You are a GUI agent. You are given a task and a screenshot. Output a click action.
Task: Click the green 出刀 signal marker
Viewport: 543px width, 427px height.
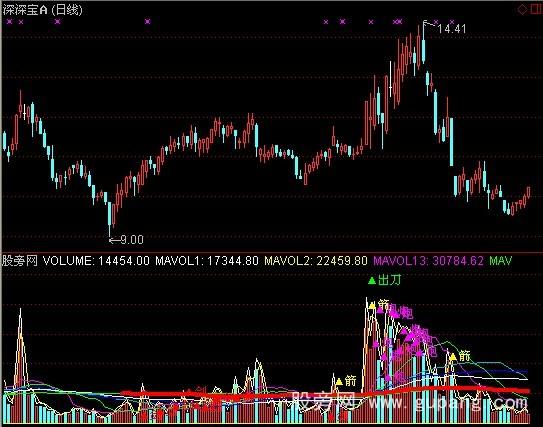[x=384, y=280]
